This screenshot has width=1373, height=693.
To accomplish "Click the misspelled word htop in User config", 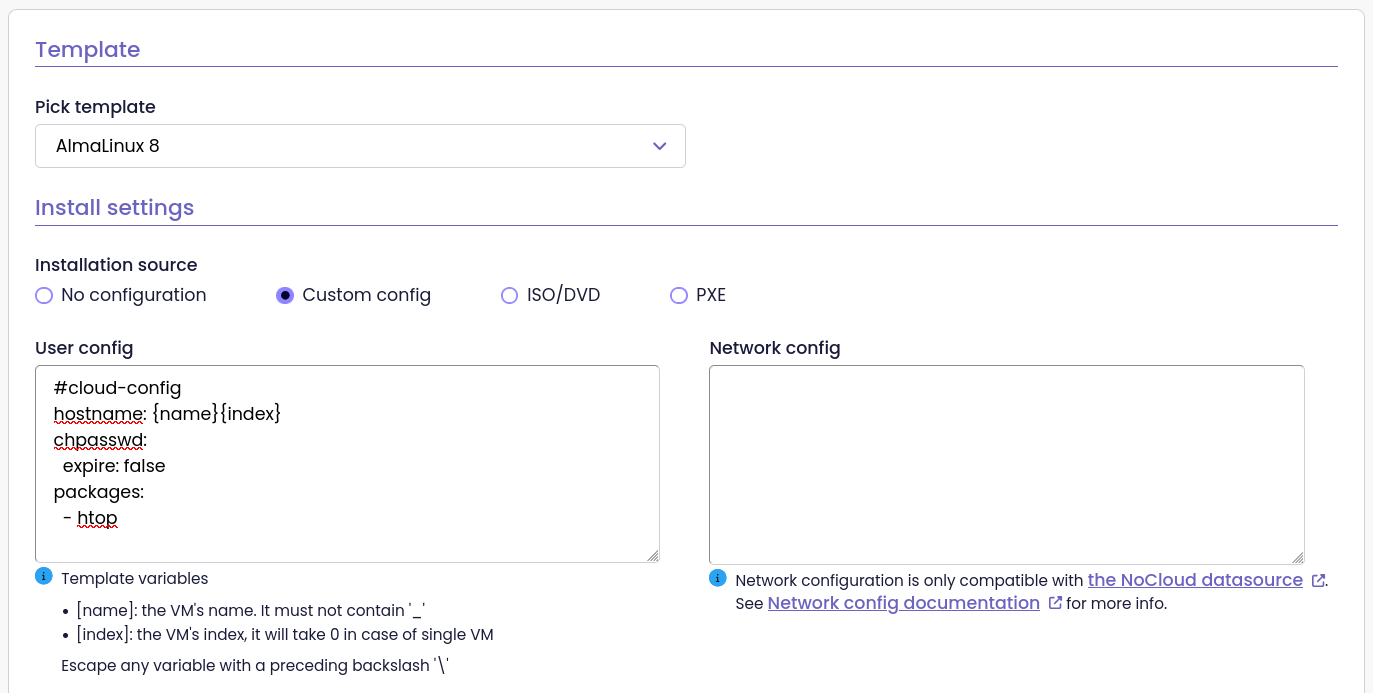I will (x=97, y=518).
